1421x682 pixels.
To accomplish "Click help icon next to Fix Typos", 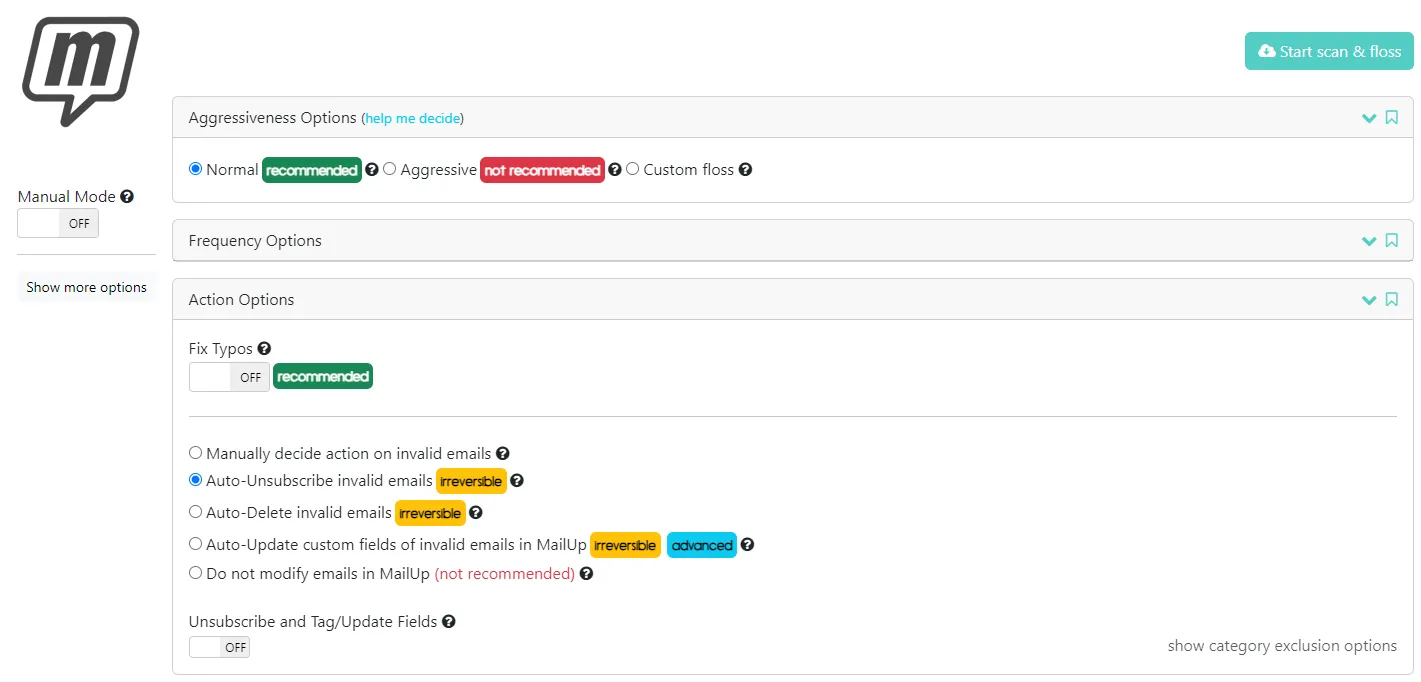I will (x=264, y=349).
